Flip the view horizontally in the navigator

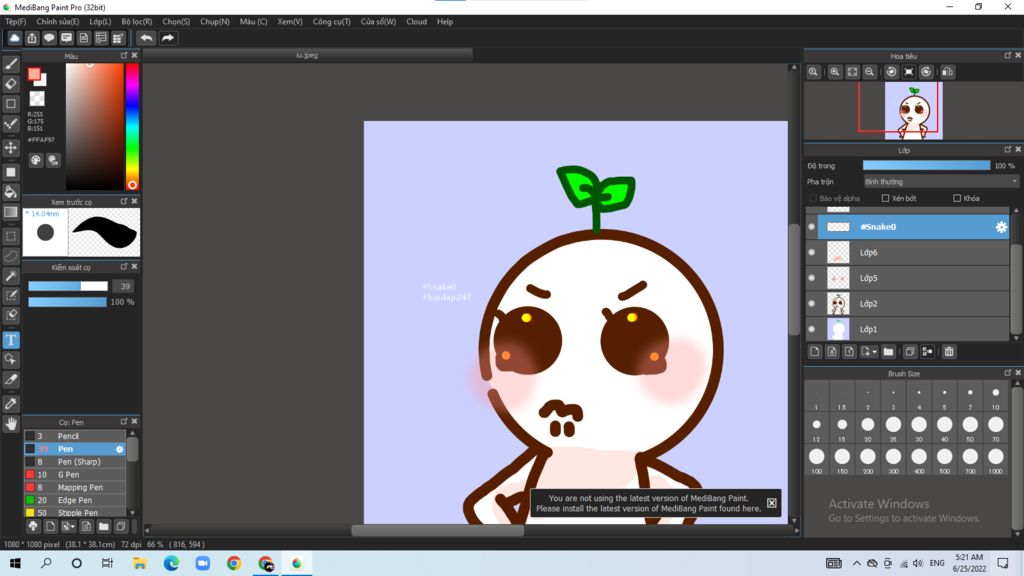[948, 72]
